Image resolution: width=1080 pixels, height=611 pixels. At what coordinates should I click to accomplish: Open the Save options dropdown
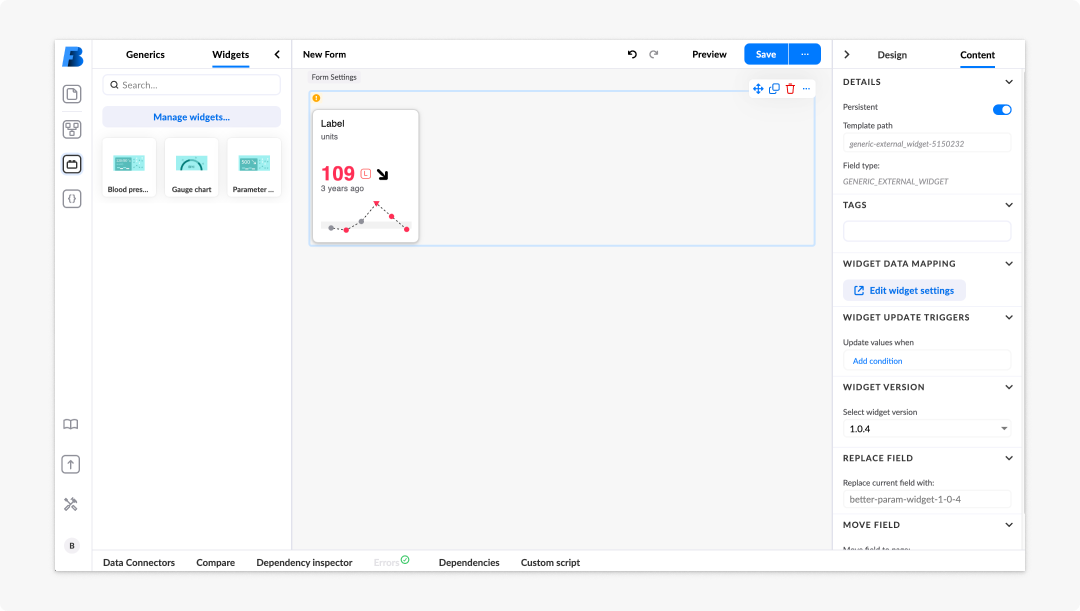(x=804, y=54)
